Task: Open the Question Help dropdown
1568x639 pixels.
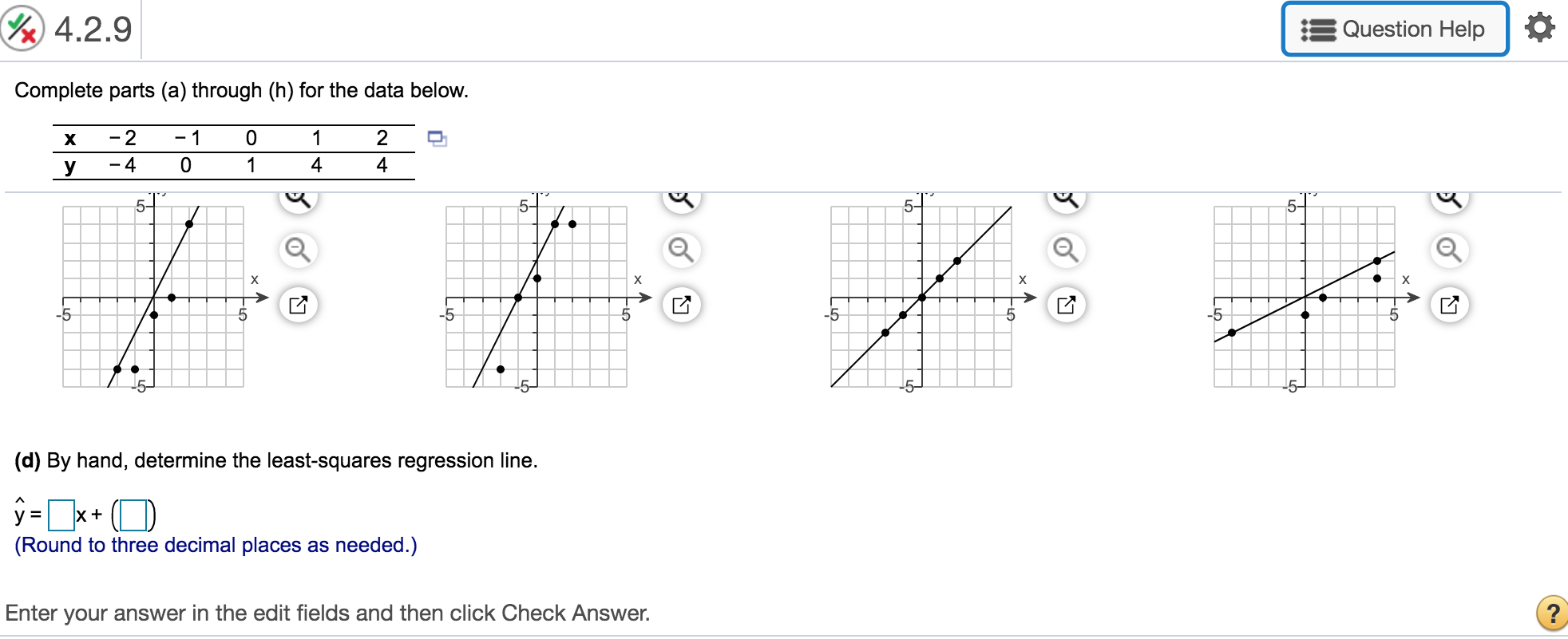Action: click(1396, 29)
